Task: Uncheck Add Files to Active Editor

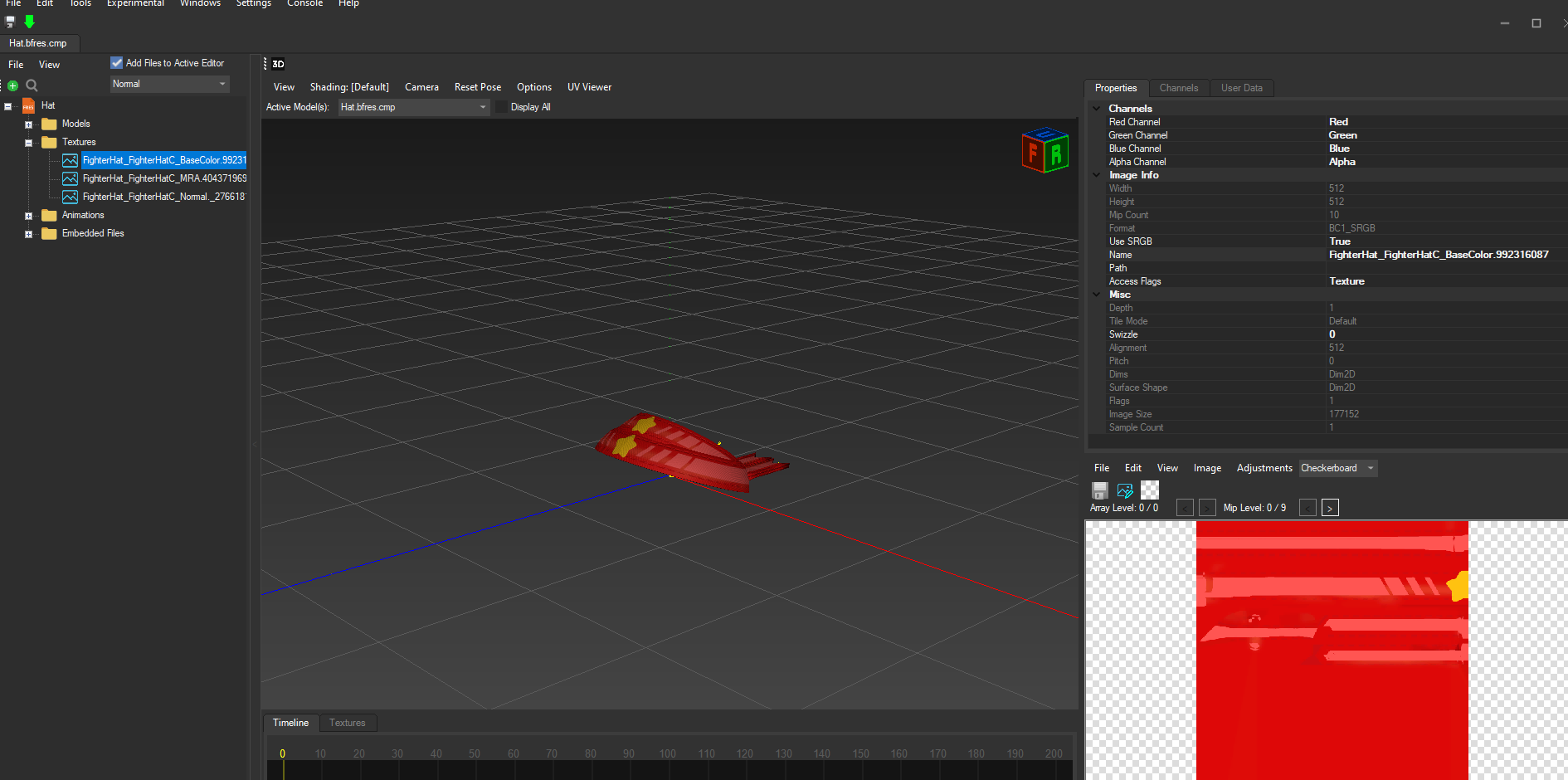Action: 116,62
